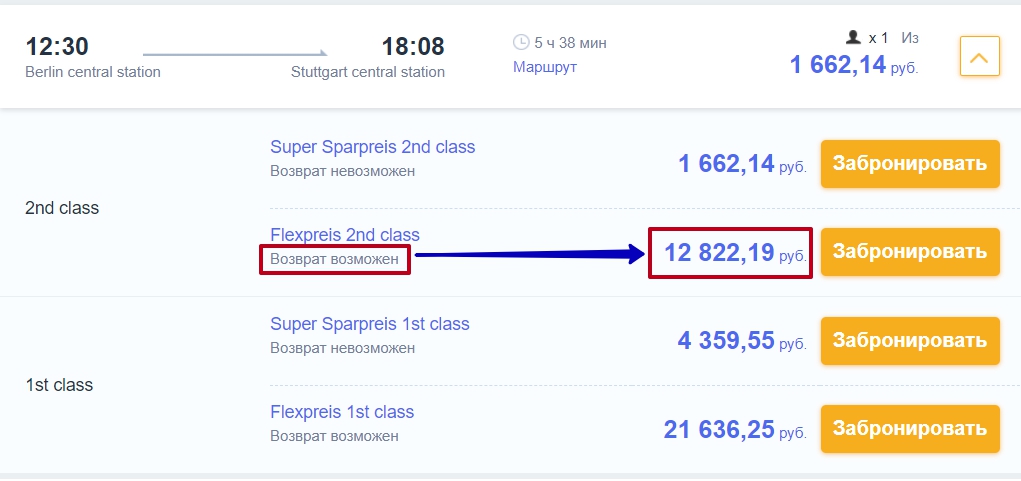1021x481 pixels.
Task: Select the Flexpreis 1st class fare link
Action: click(x=342, y=412)
